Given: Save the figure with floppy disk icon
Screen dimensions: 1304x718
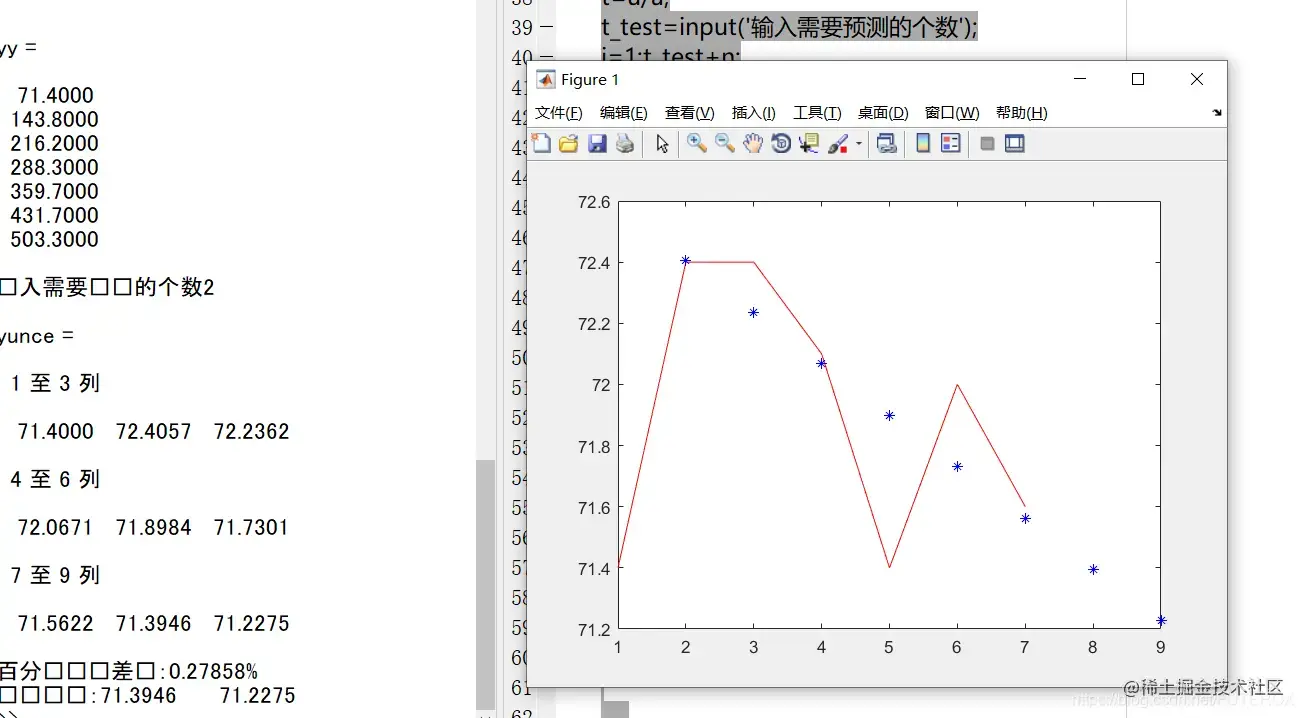Looking at the screenshot, I should point(597,144).
